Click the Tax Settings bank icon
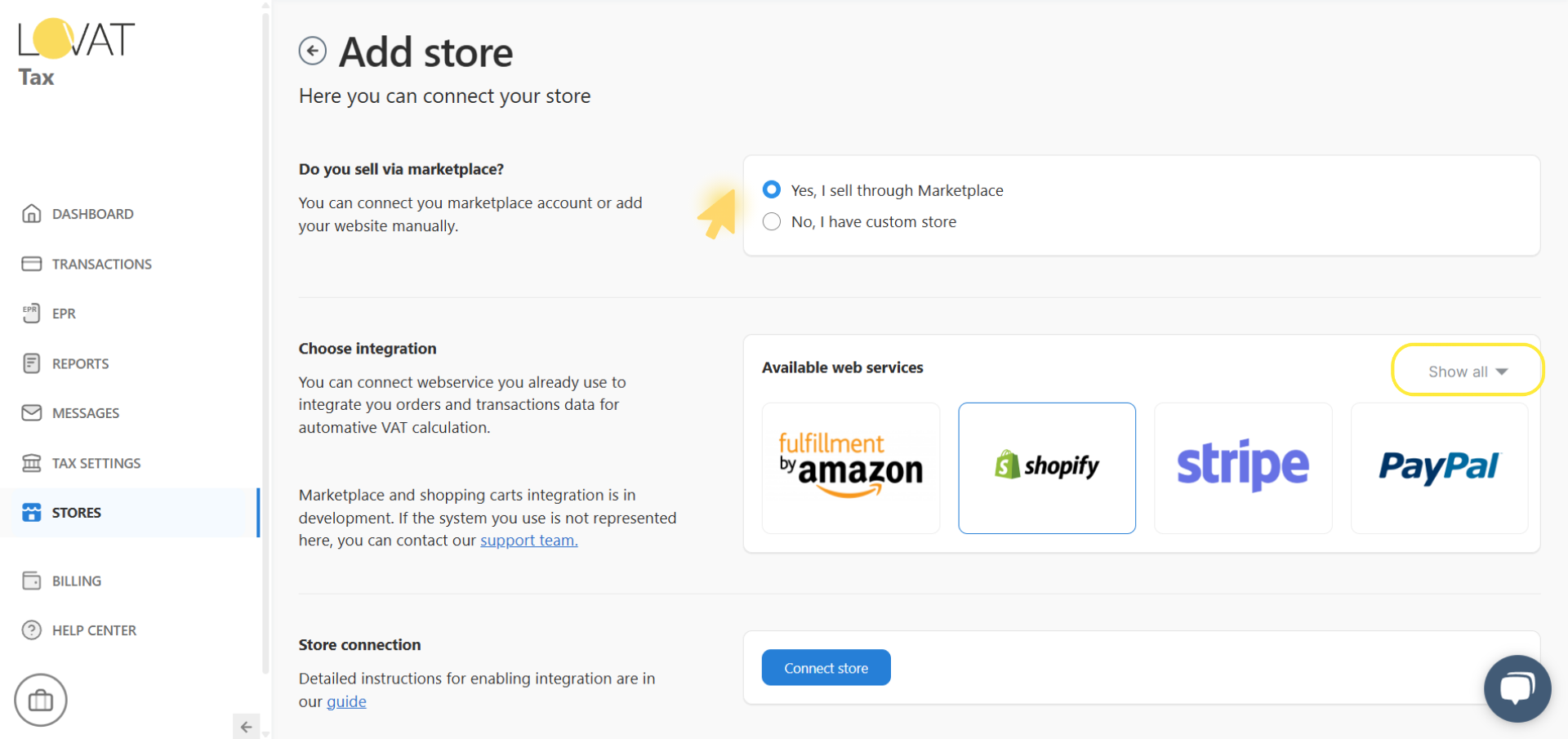 [31, 463]
